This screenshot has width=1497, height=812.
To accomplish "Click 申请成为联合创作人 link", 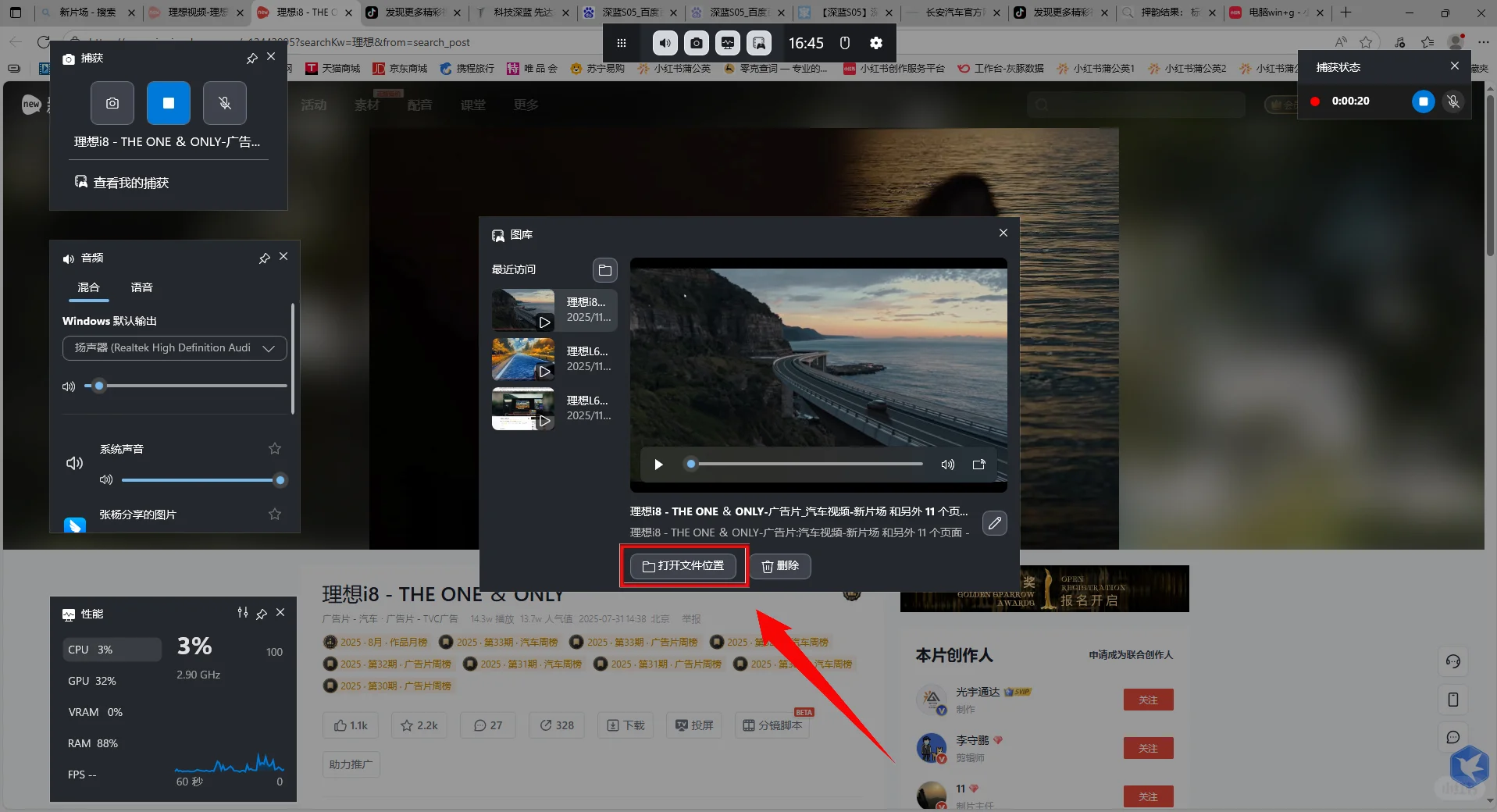I will pyautogui.click(x=1131, y=655).
